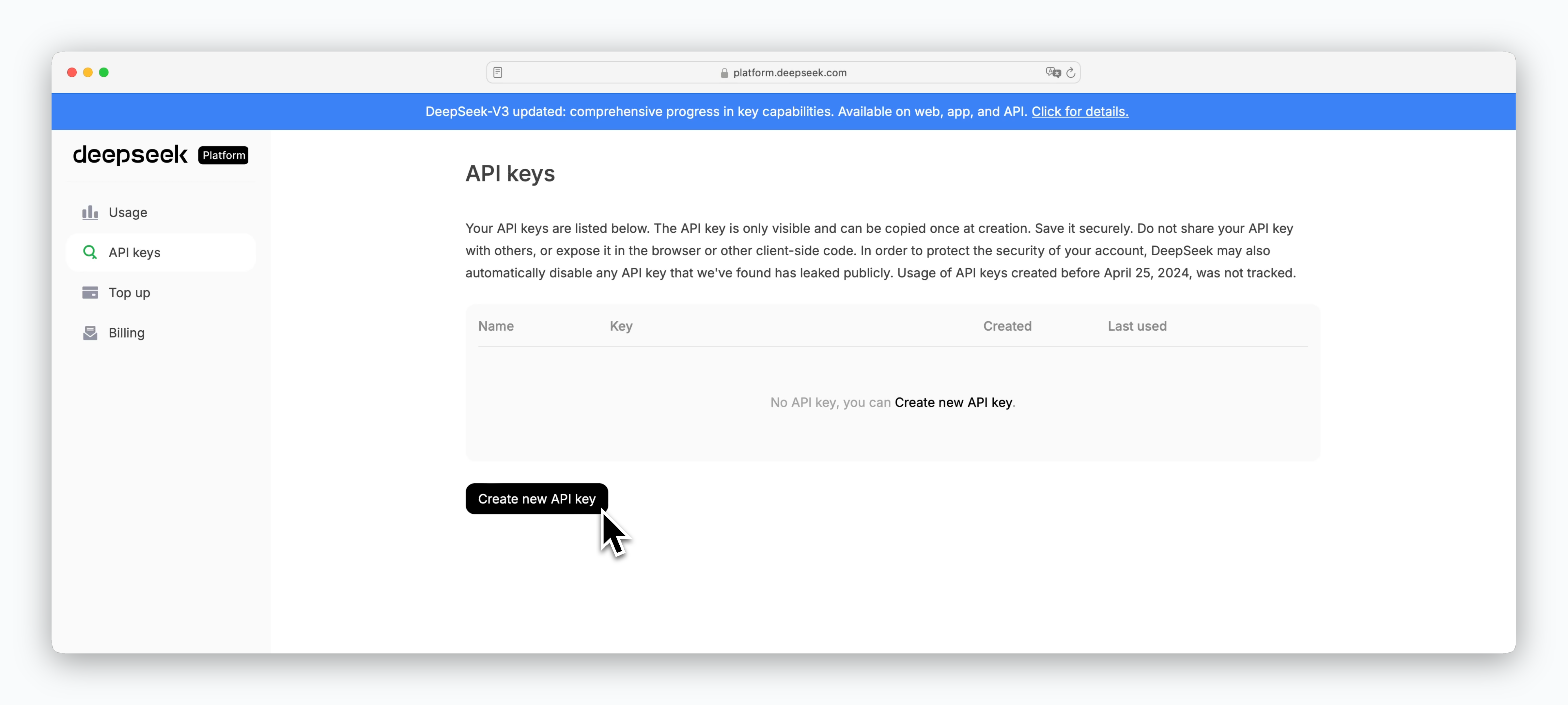Go to Top up in the sidebar
The image size is (1568, 705).
tap(161, 293)
